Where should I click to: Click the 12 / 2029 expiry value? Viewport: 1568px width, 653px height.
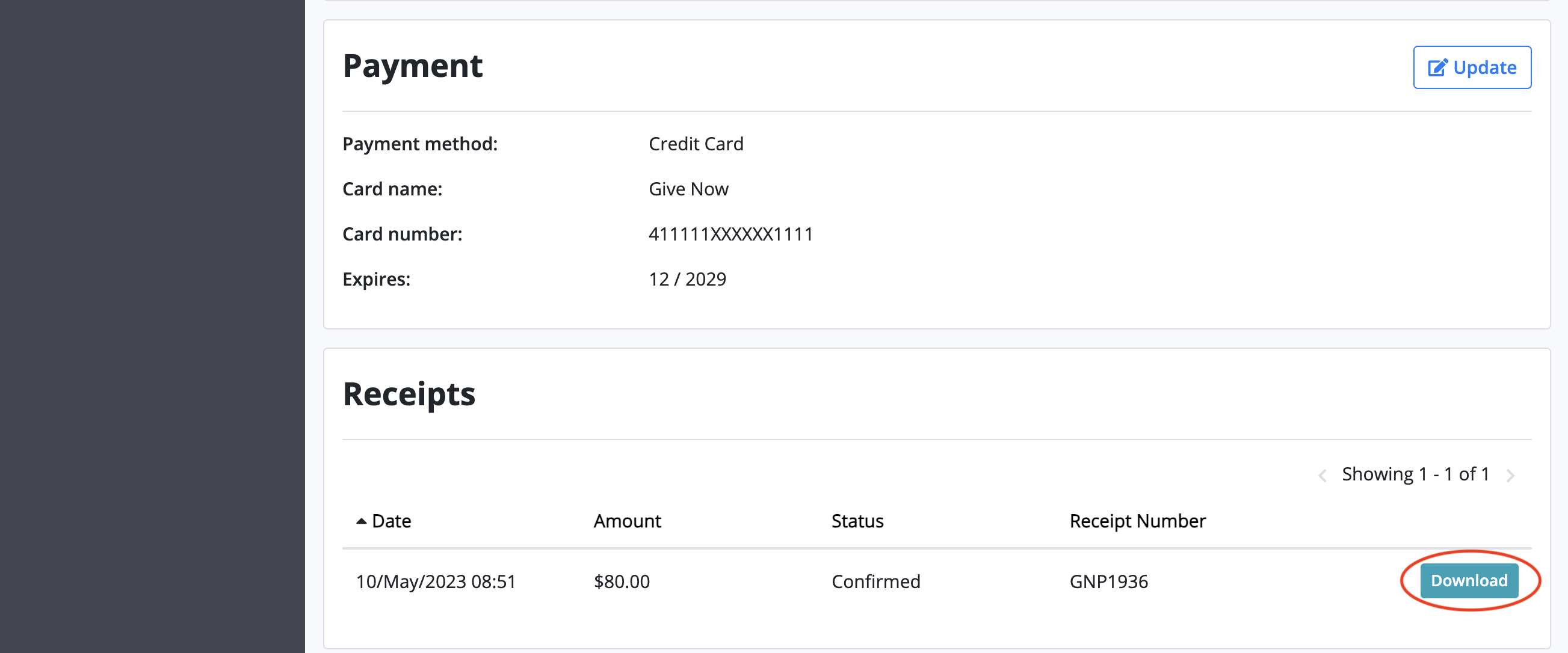687,280
